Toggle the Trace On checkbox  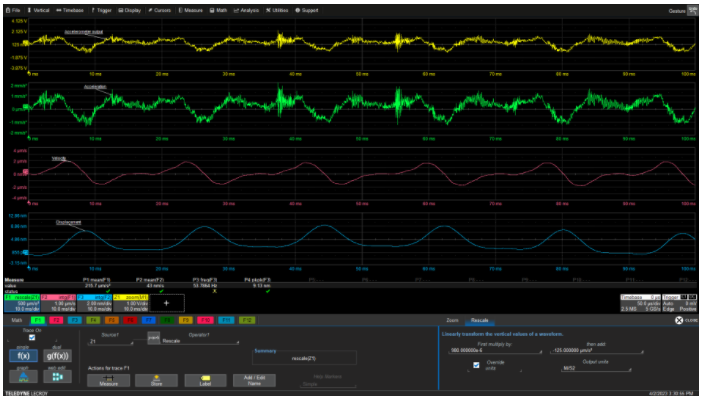32,338
